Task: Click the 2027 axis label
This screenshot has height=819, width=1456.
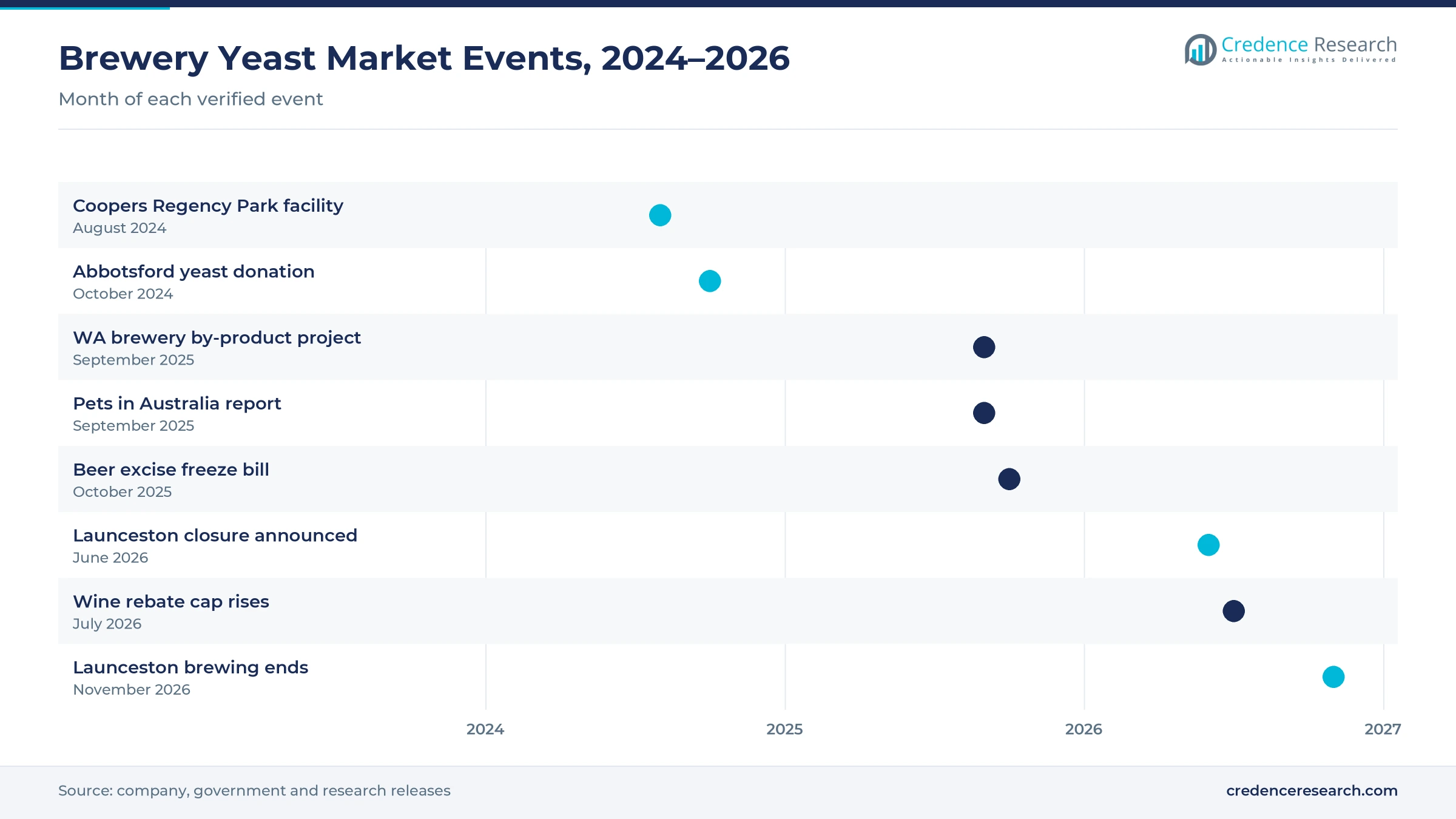Action: (x=1383, y=729)
